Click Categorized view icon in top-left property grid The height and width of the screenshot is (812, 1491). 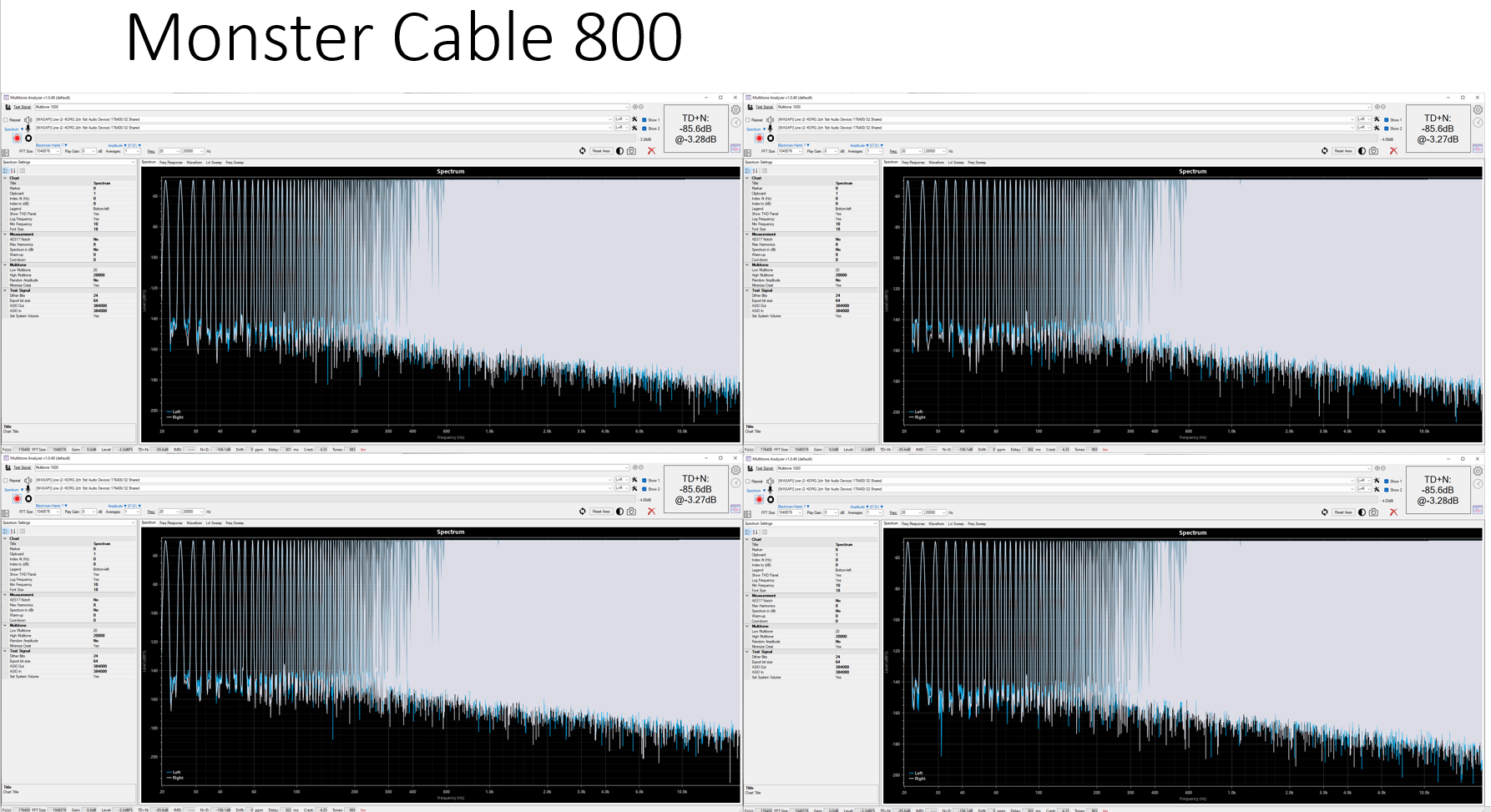coord(6,171)
